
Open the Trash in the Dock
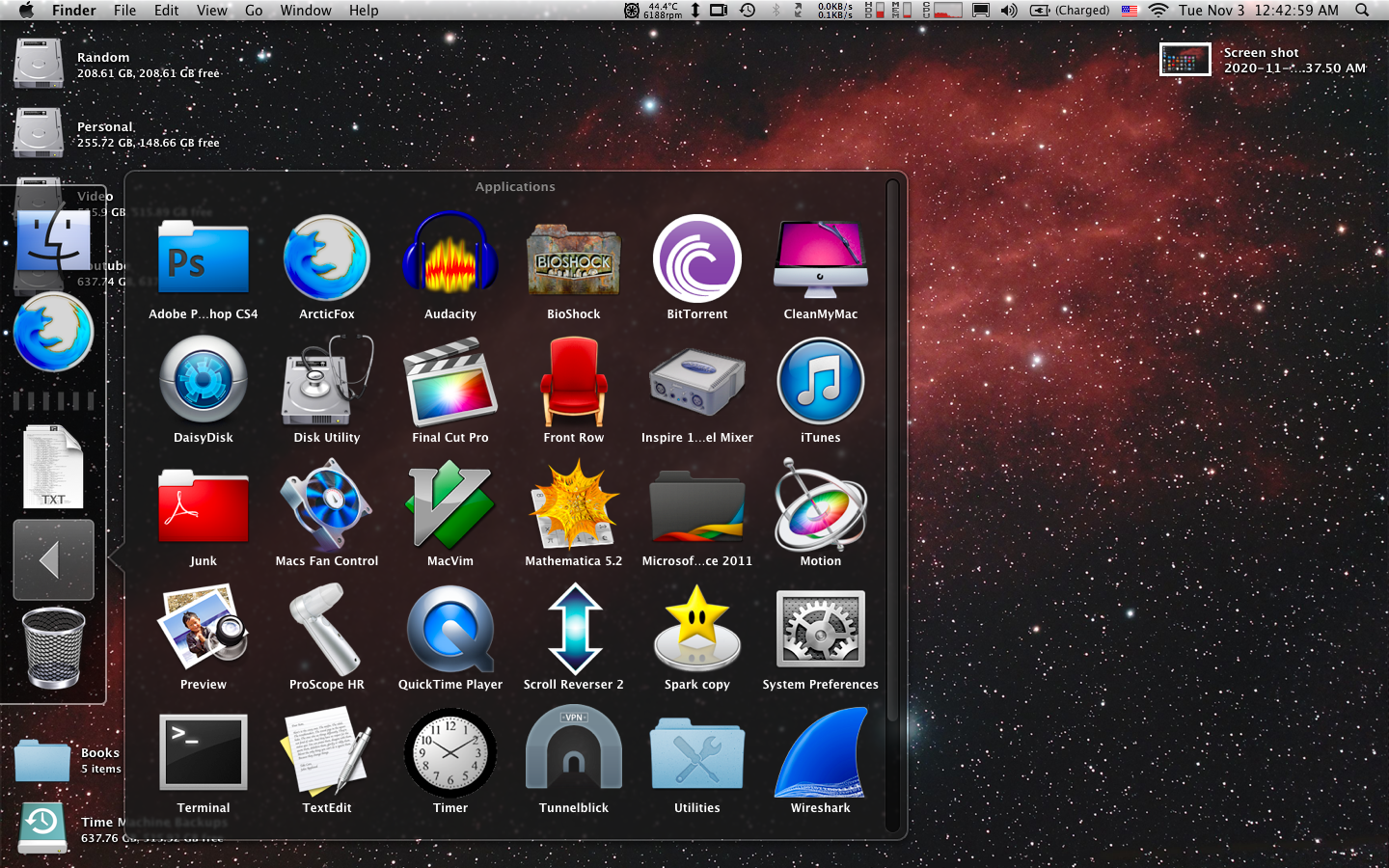pyautogui.click(x=53, y=648)
